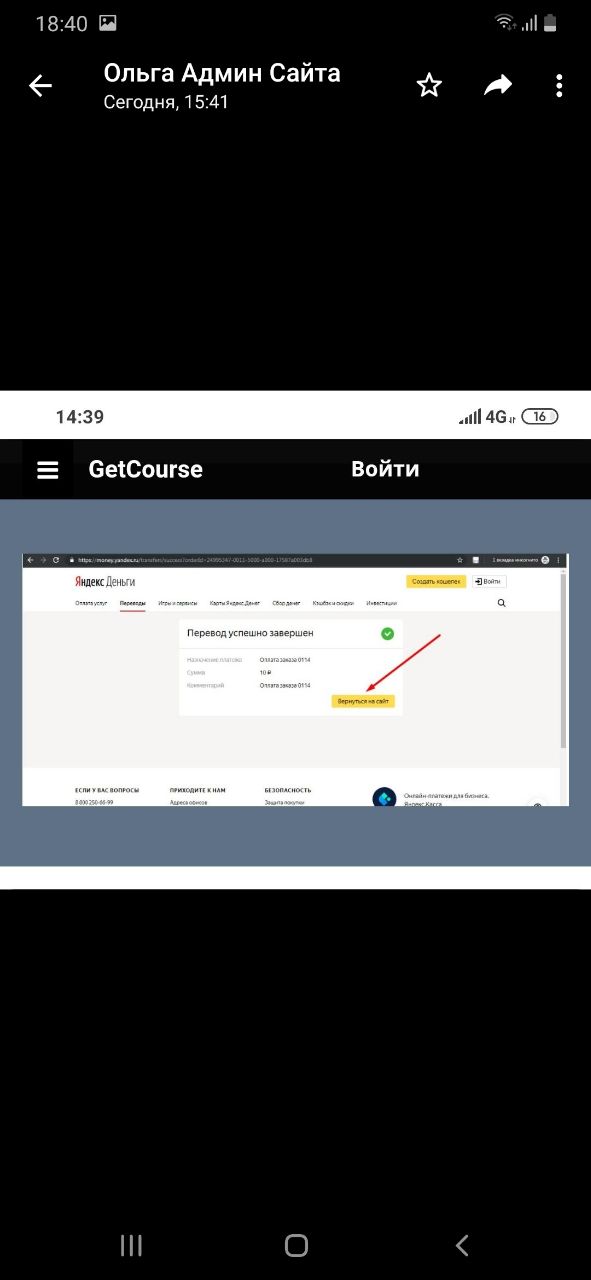Tap the Android recent apps button

tap(131, 1245)
